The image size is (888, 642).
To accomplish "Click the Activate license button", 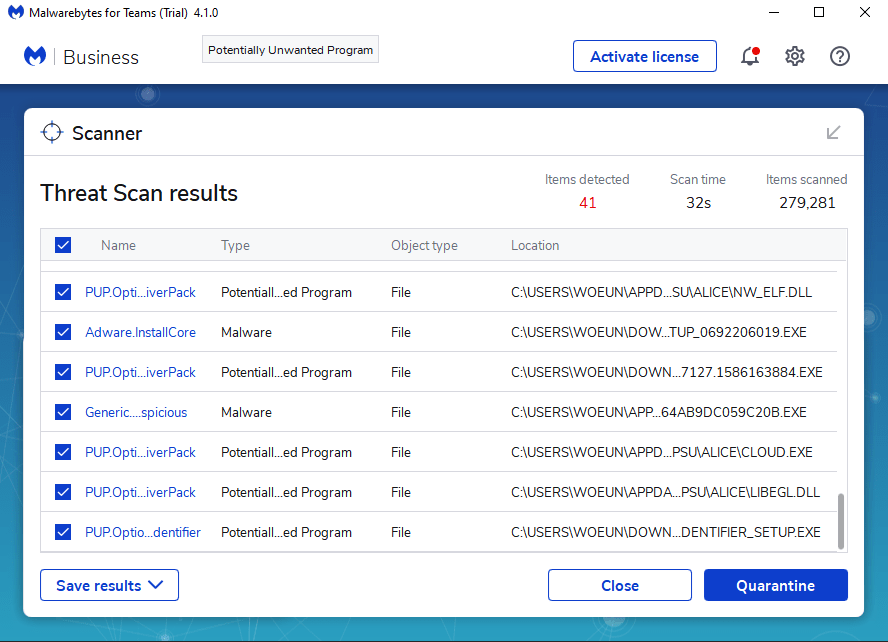I will [644, 56].
